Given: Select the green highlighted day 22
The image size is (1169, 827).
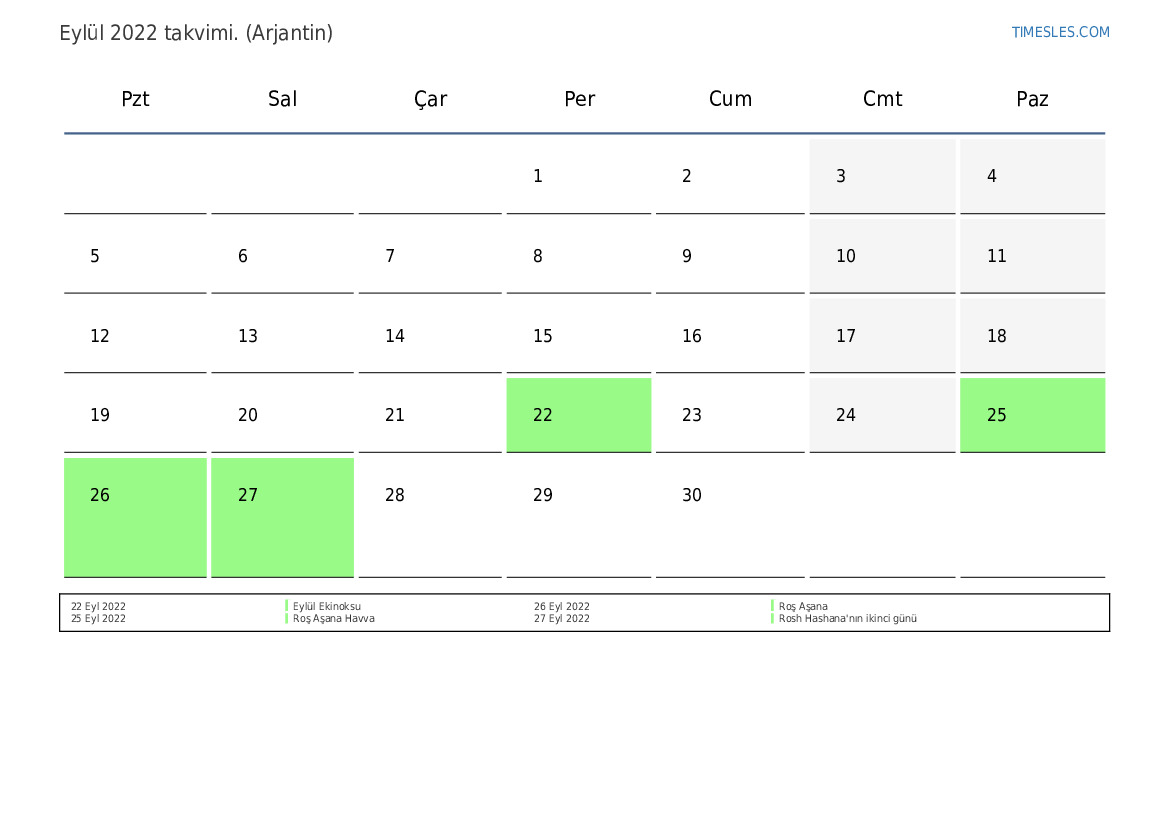Looking at the screenshot, I should point(579,415).
